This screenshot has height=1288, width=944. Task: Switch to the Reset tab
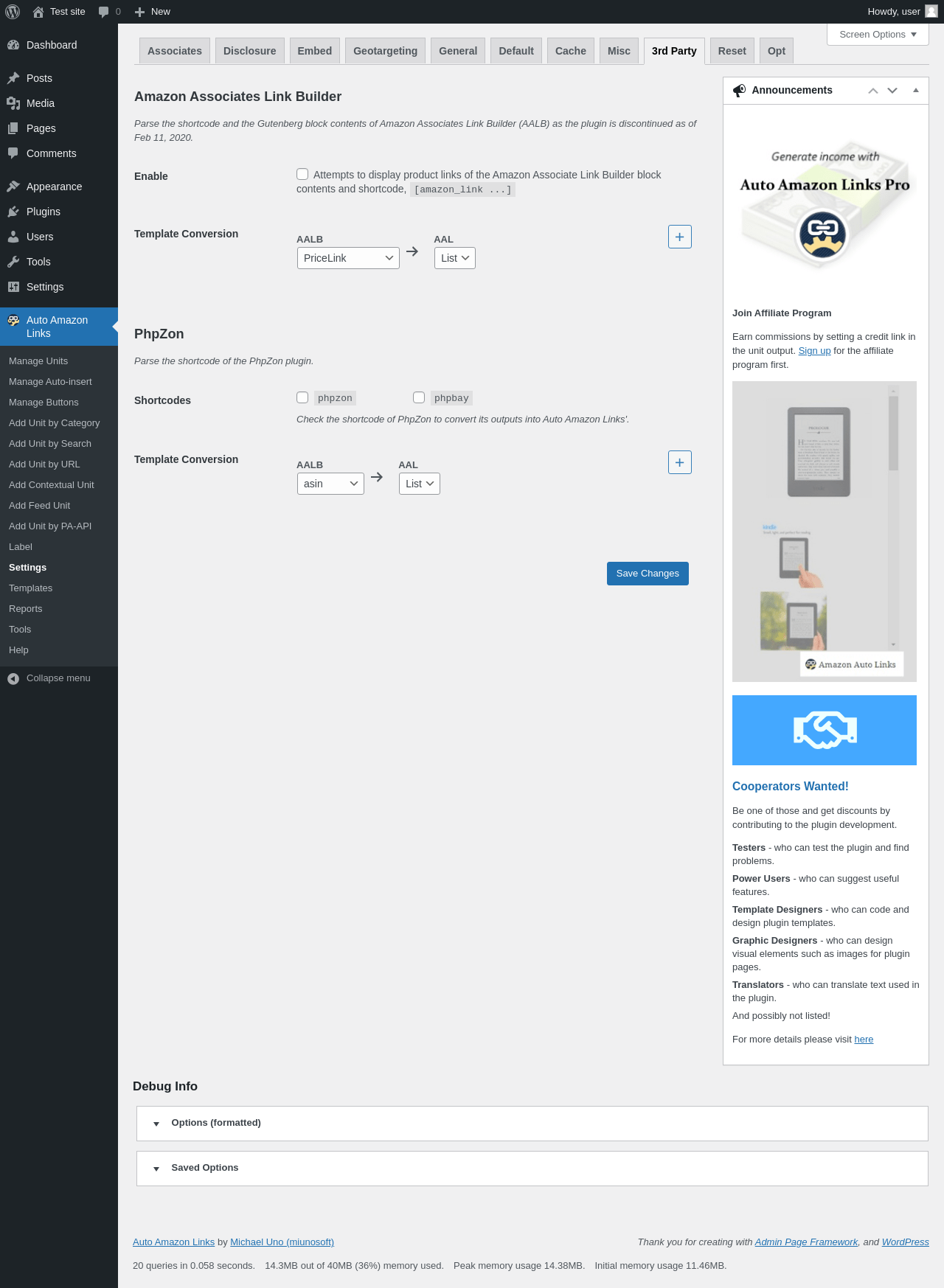coord(732,51)
